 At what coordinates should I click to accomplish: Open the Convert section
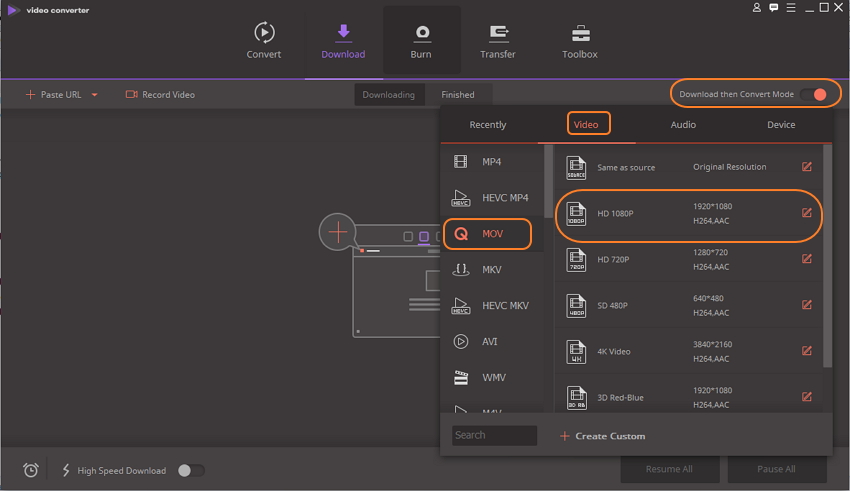click(264, 41)
